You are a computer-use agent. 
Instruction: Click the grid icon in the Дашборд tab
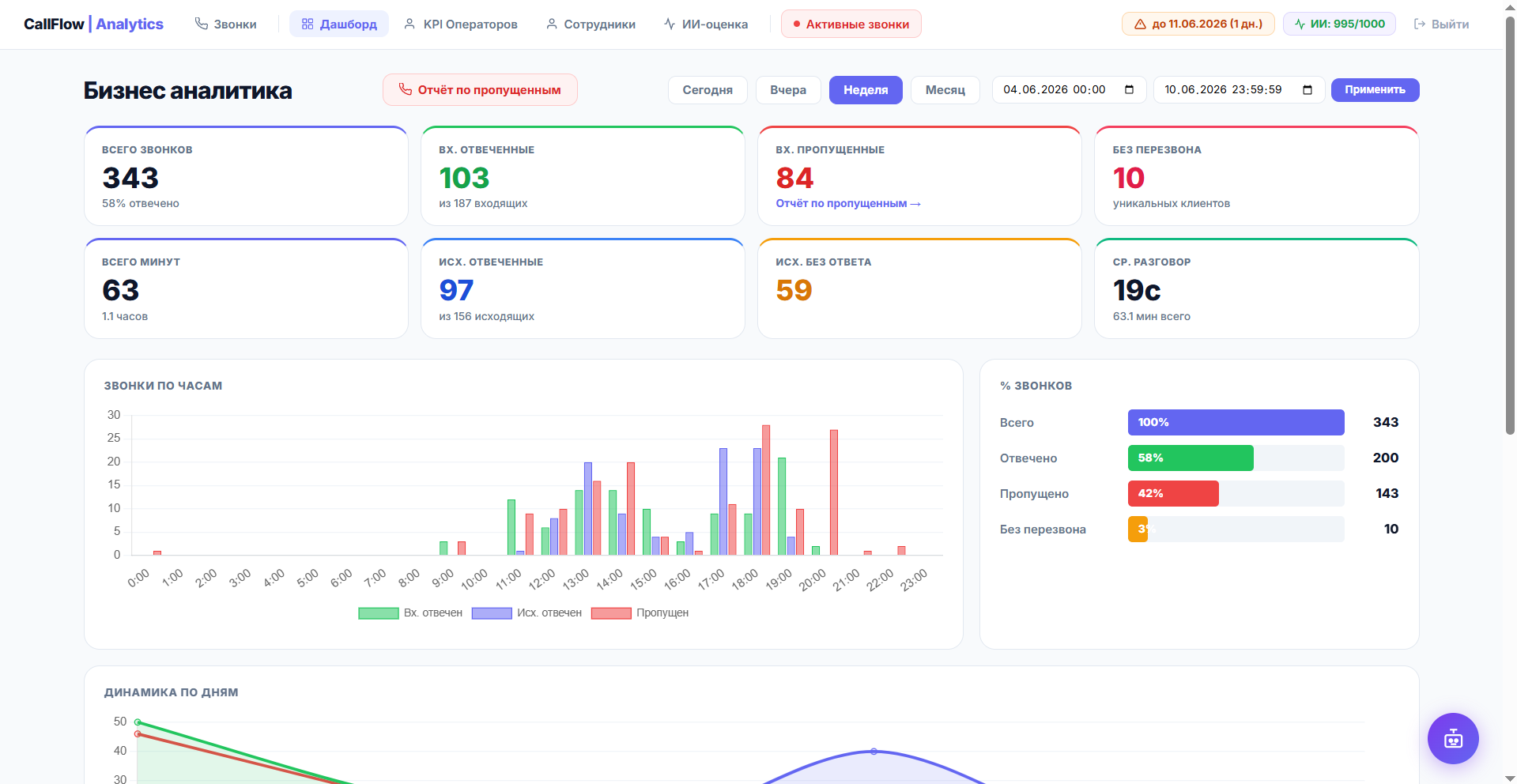point(308,24)
